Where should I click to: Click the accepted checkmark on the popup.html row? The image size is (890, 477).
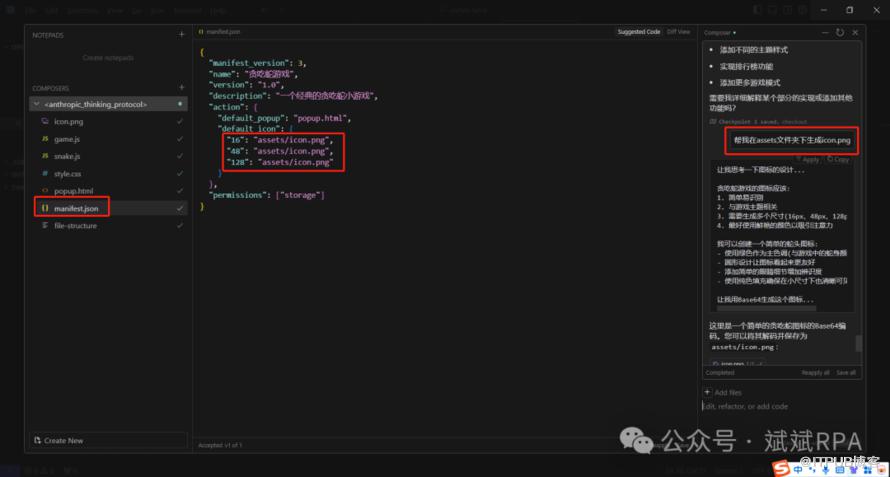(x=180, y=191)
